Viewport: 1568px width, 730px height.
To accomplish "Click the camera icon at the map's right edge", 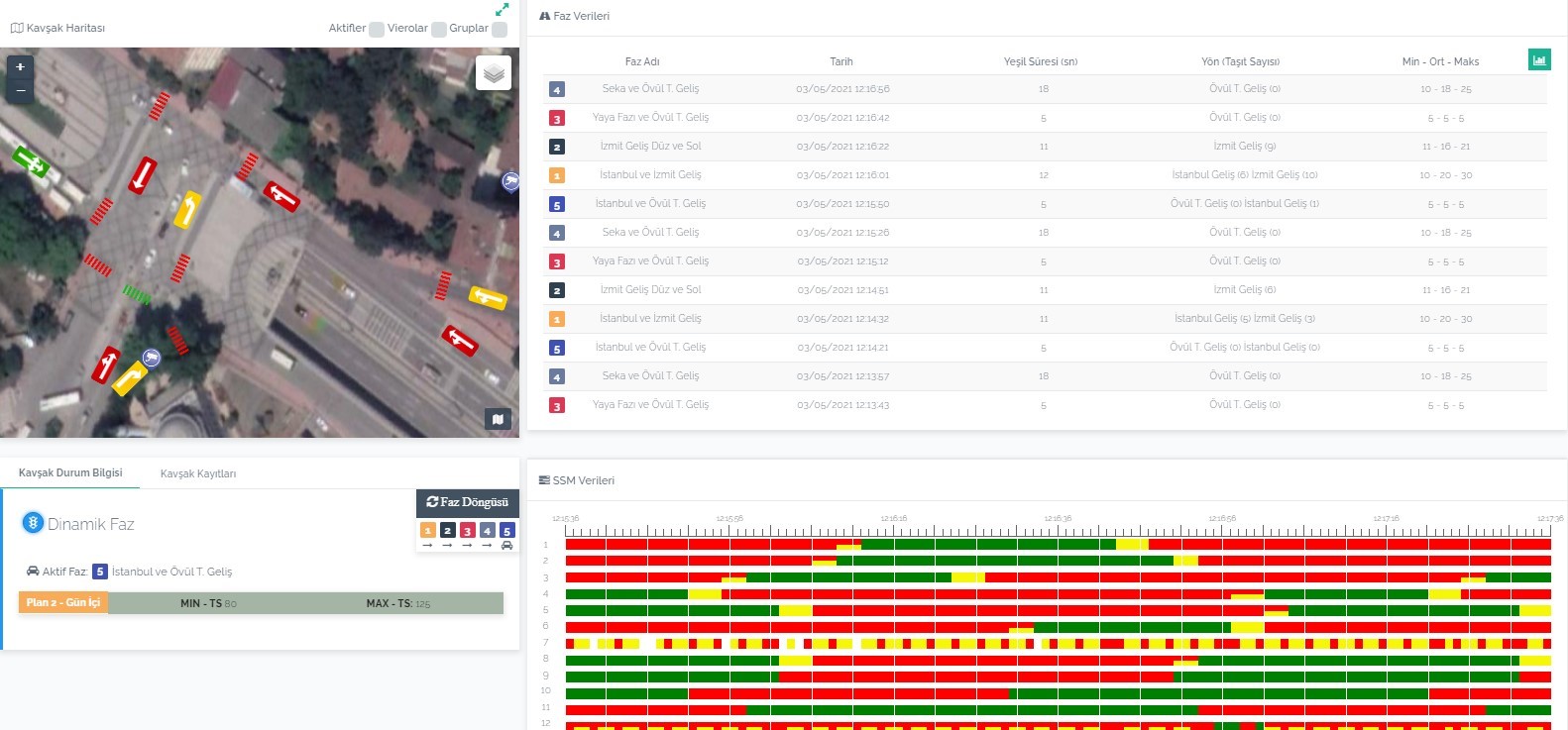I will point(510,181).
